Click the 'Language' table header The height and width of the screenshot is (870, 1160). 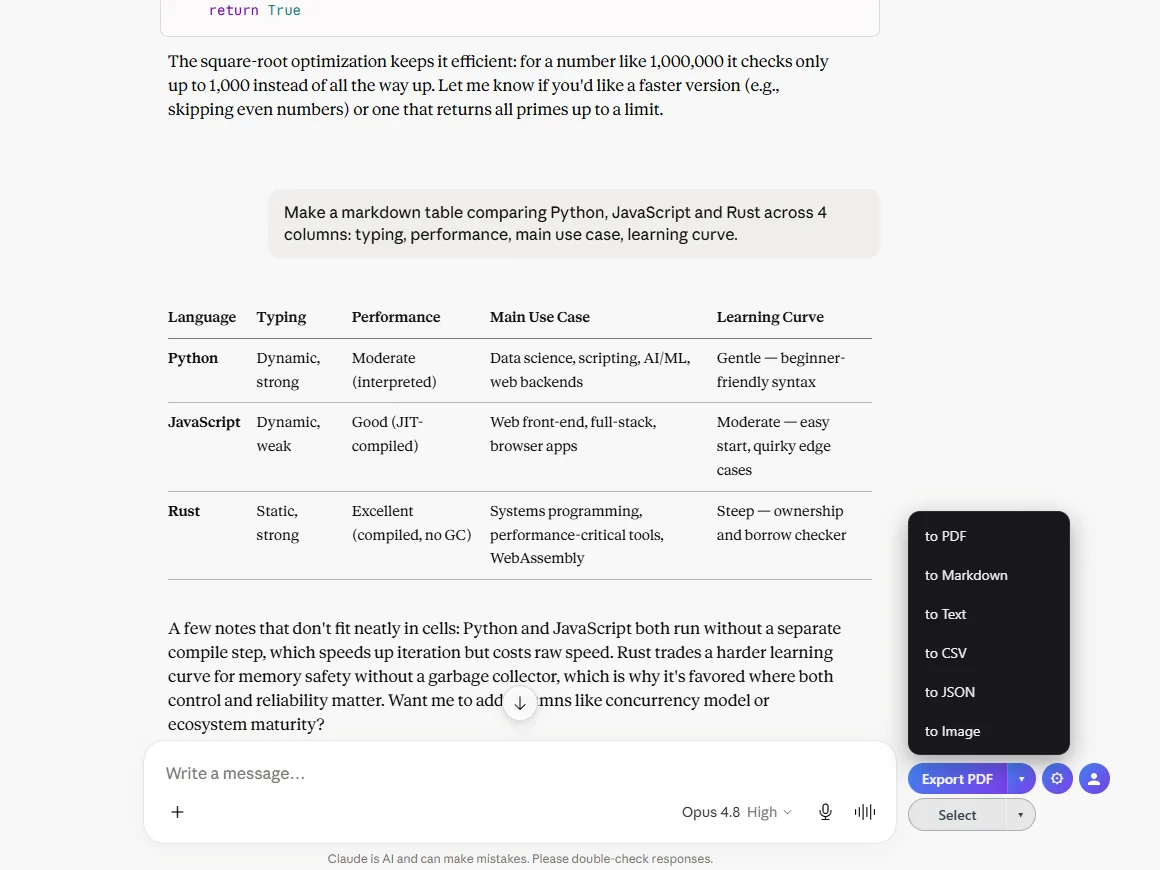[202, 317]
